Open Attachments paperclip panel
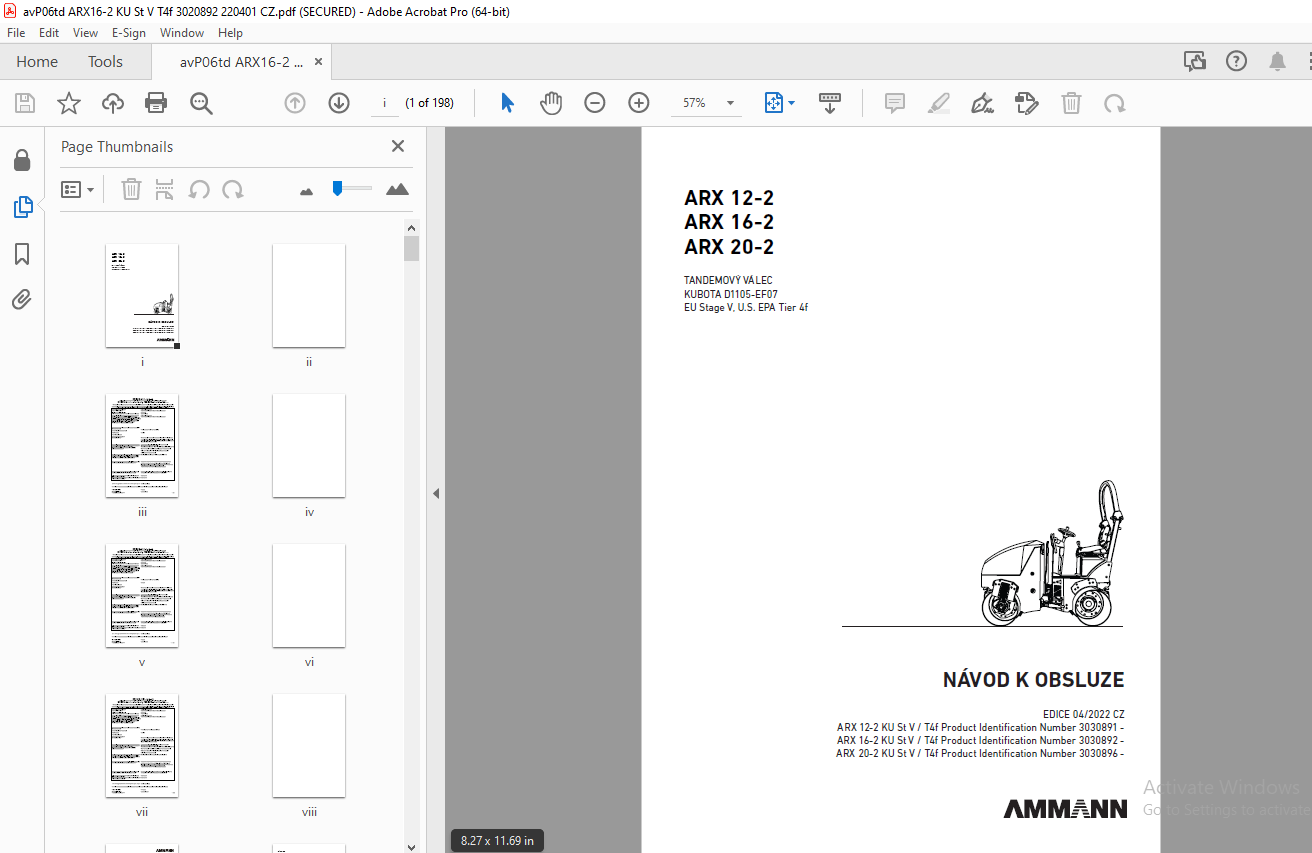This screenshot has width=1312, height=853. [22, 299]
